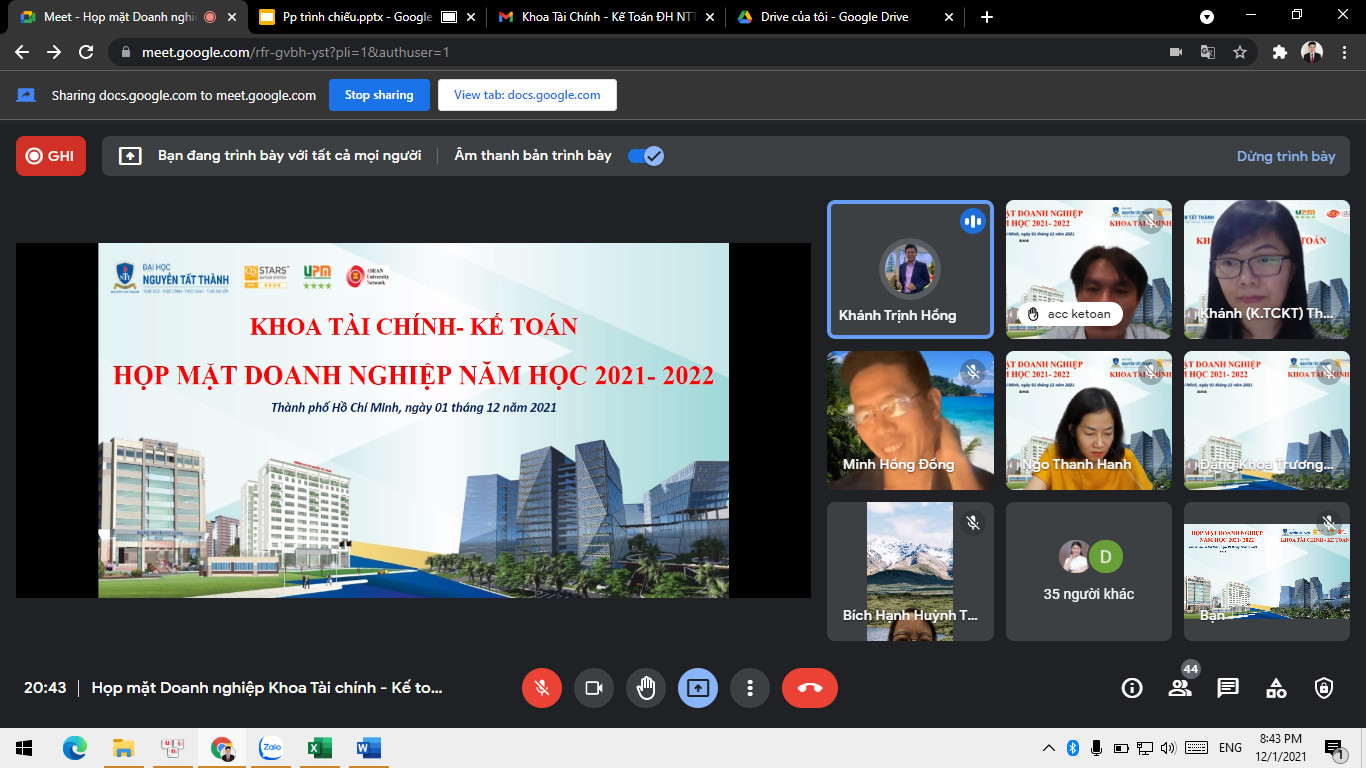Open chat panel with everyone
The image size is (1366, 768).
tap(1228, 688)
